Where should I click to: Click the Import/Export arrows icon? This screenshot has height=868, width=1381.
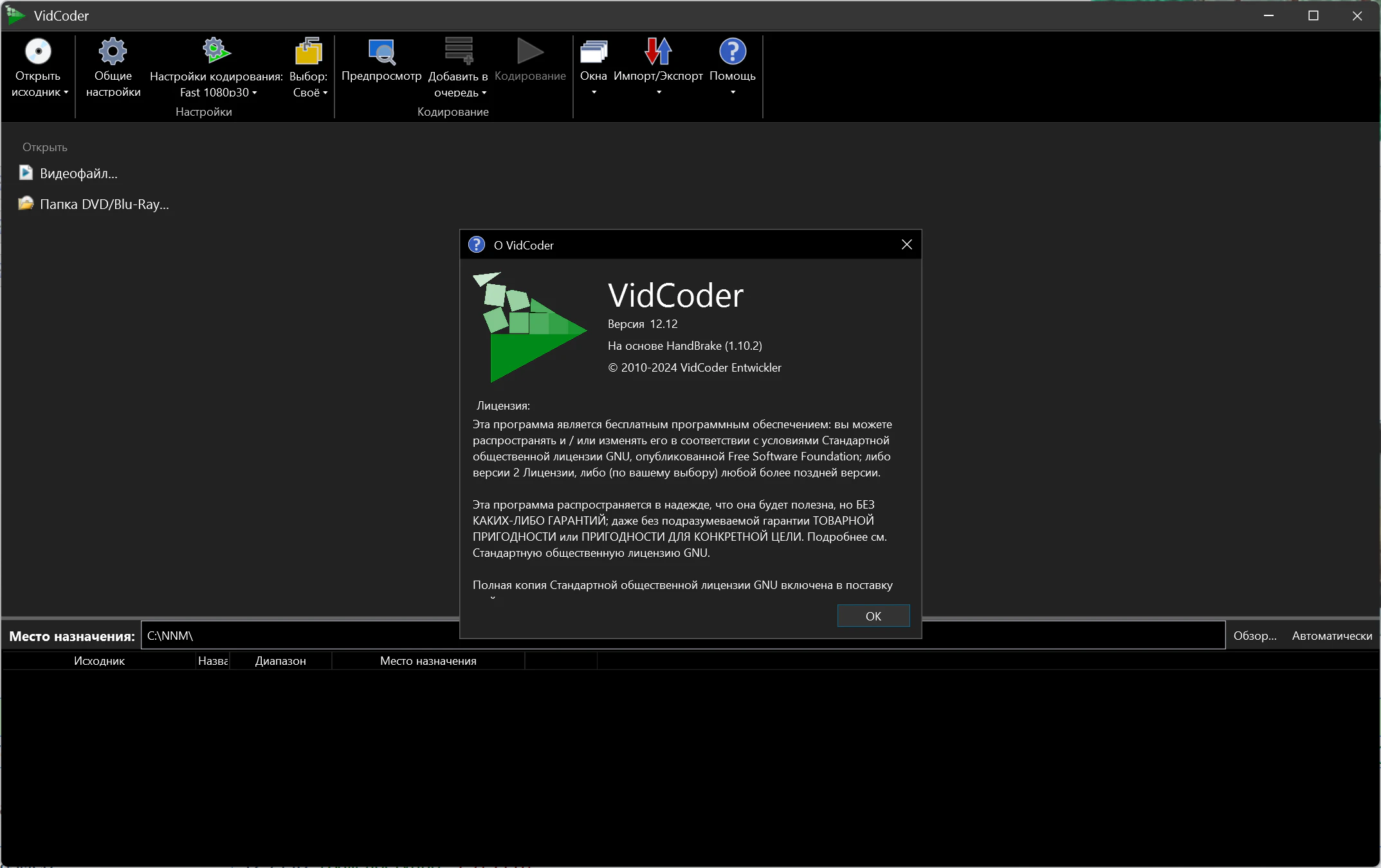pyautogui.click(x=658, y=51)
